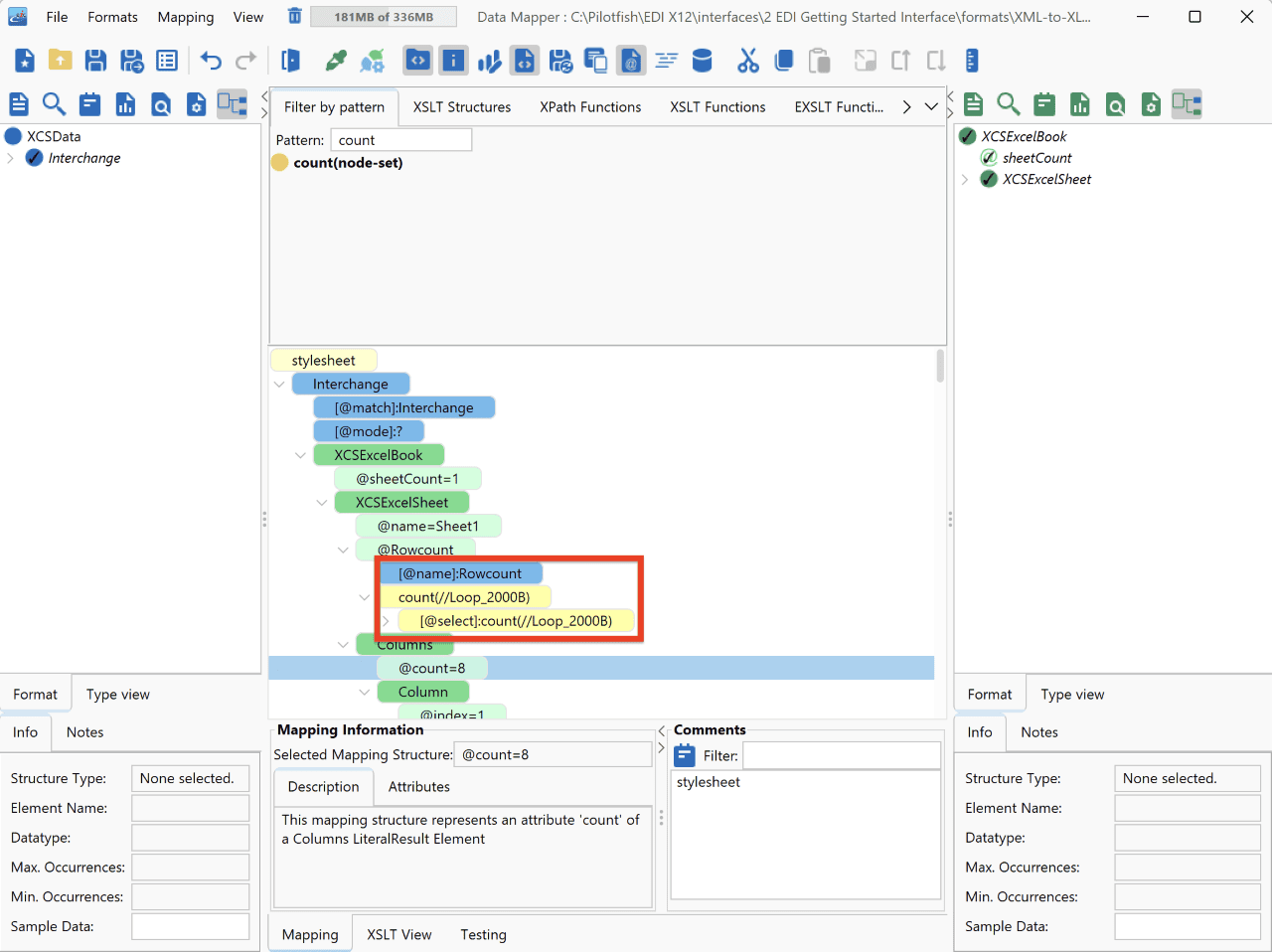Click the blue ruler icon at toolbar end
Image resolution: width=1272 pixels, height=952 pixels.
click(x=972, y=61)
